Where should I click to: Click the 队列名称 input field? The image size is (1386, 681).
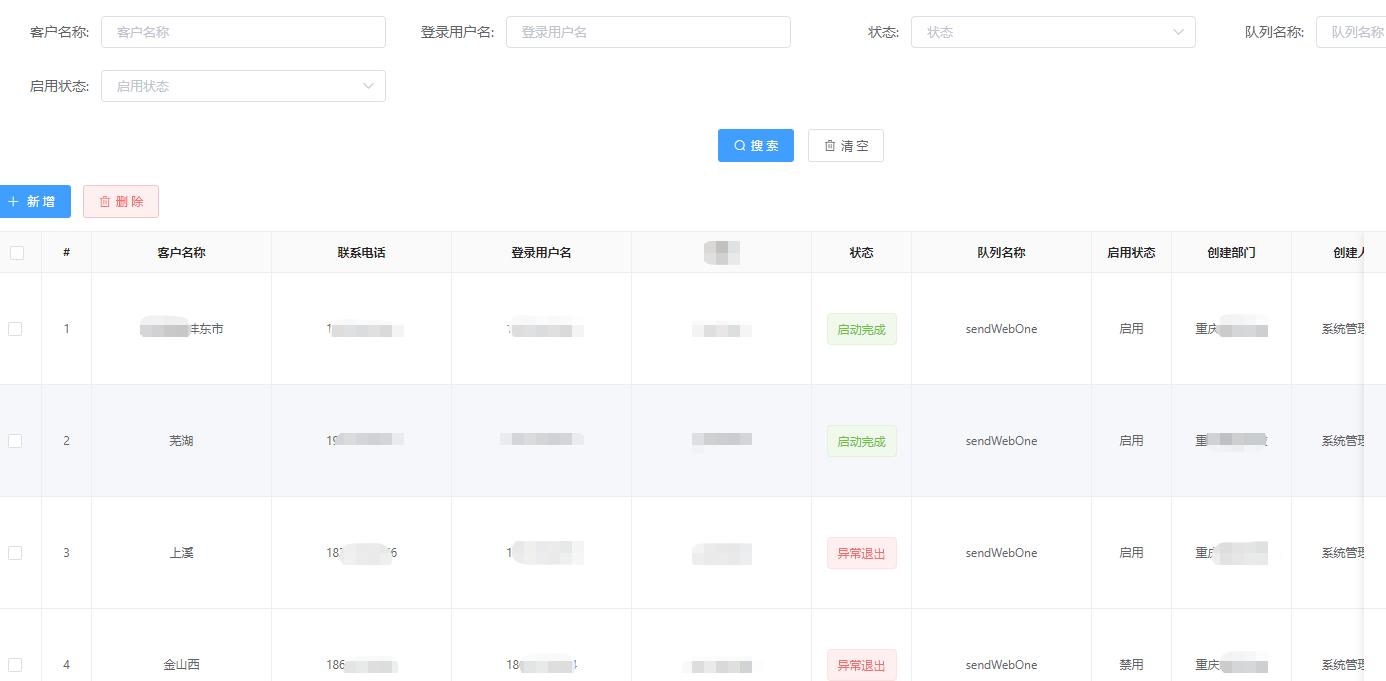(x=1352, y=32)
